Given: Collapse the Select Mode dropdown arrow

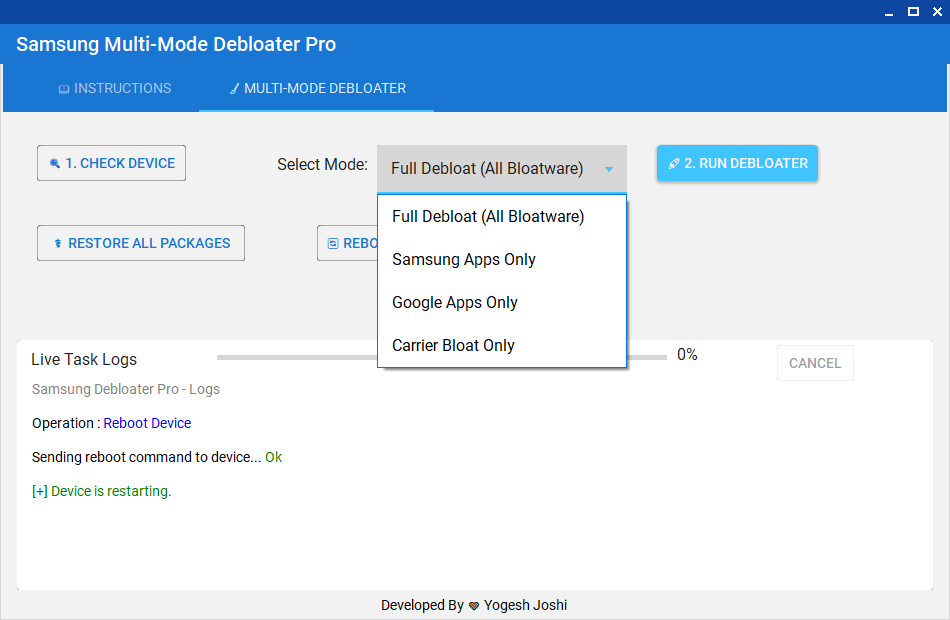Looking at the screenshot, I should 609,169.
